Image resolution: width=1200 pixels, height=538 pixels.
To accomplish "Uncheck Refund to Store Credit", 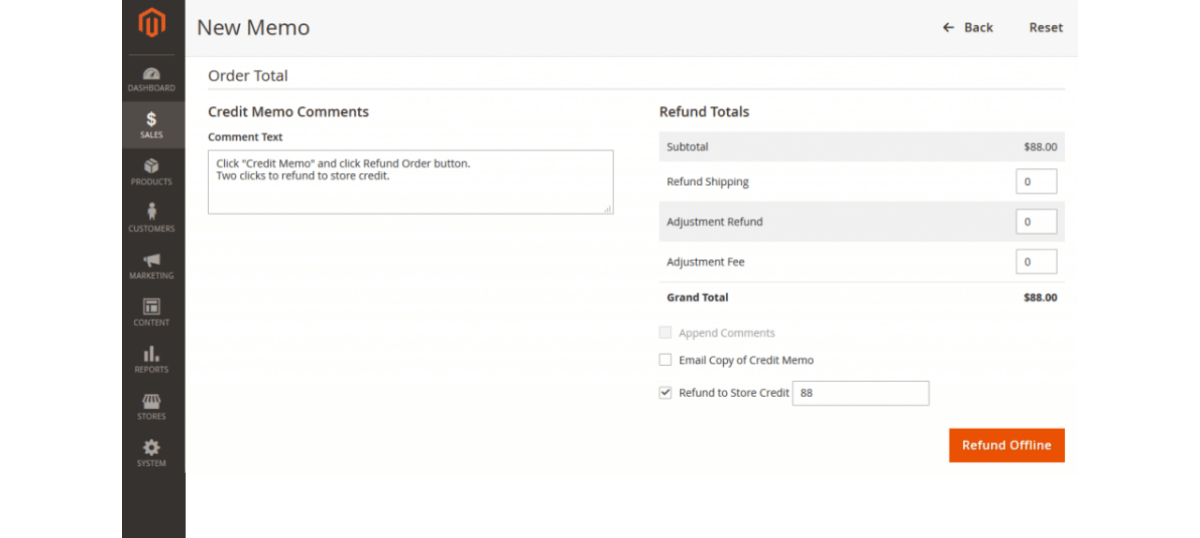I will (665, 393).
